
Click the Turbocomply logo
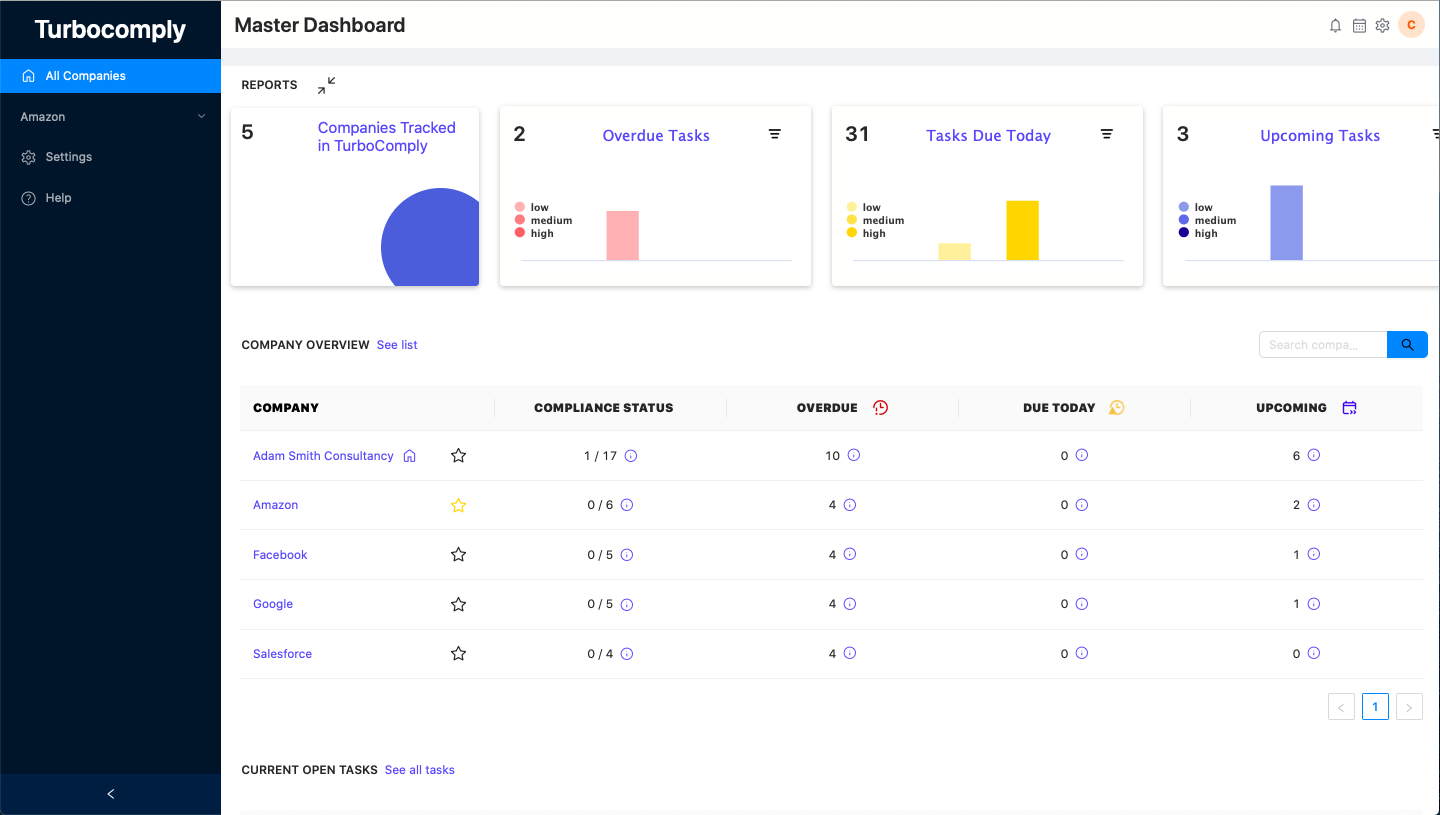[x=110, y=30]
